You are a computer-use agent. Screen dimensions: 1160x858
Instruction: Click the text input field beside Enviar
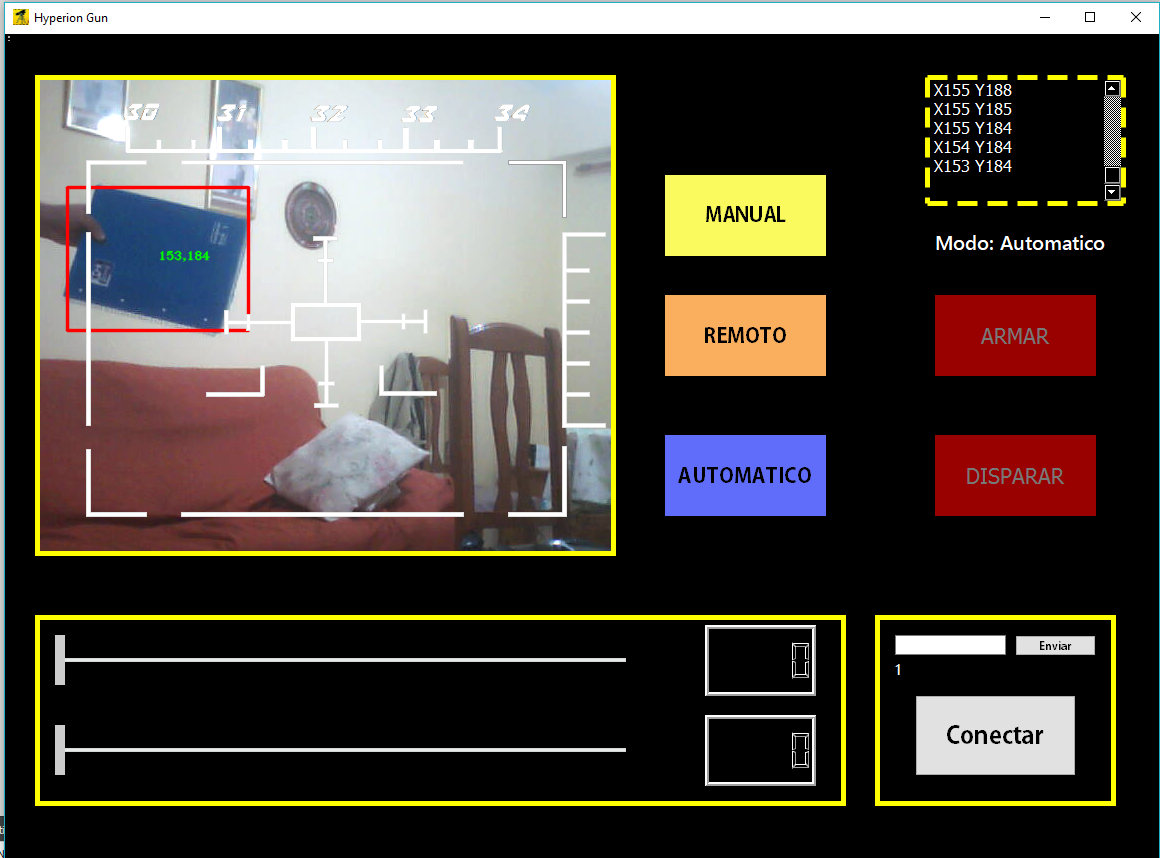coord(949,645)
